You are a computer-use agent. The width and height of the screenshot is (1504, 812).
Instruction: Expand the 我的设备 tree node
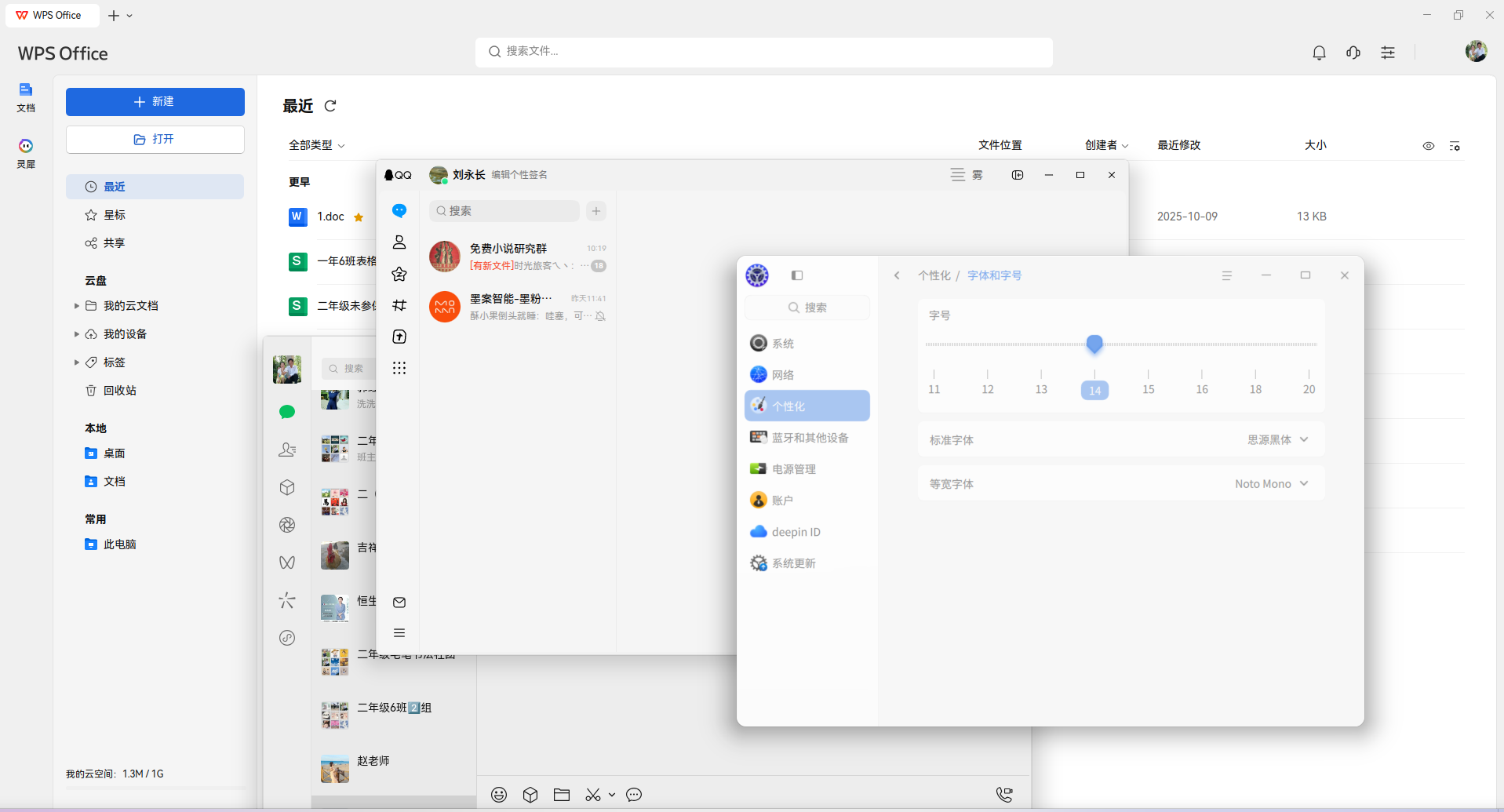pos(76,334)
